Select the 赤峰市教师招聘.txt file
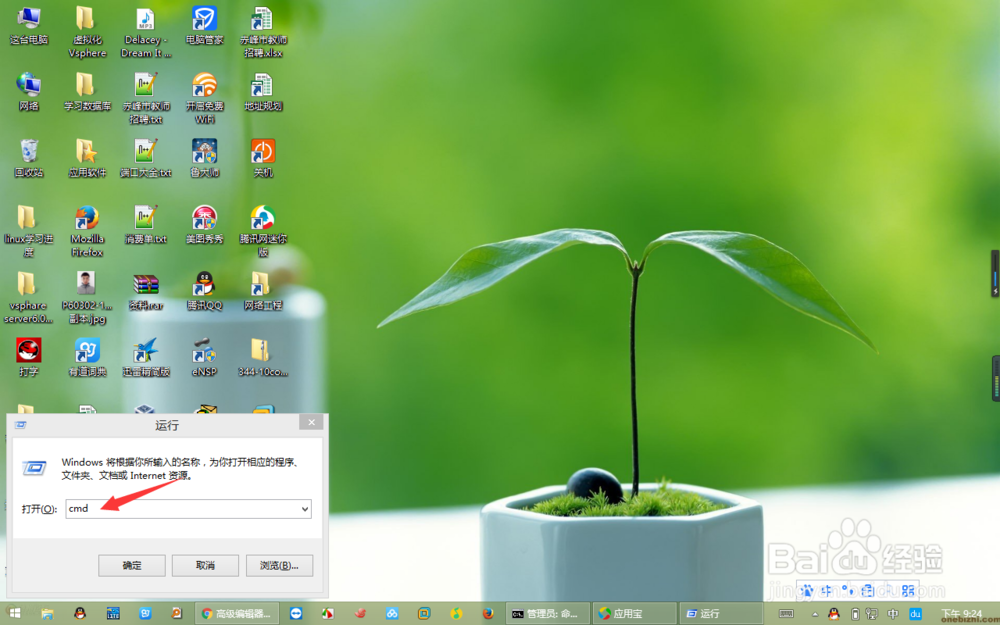The width and height of the screenshot is (1000, 625). click(x=146, y=99)
